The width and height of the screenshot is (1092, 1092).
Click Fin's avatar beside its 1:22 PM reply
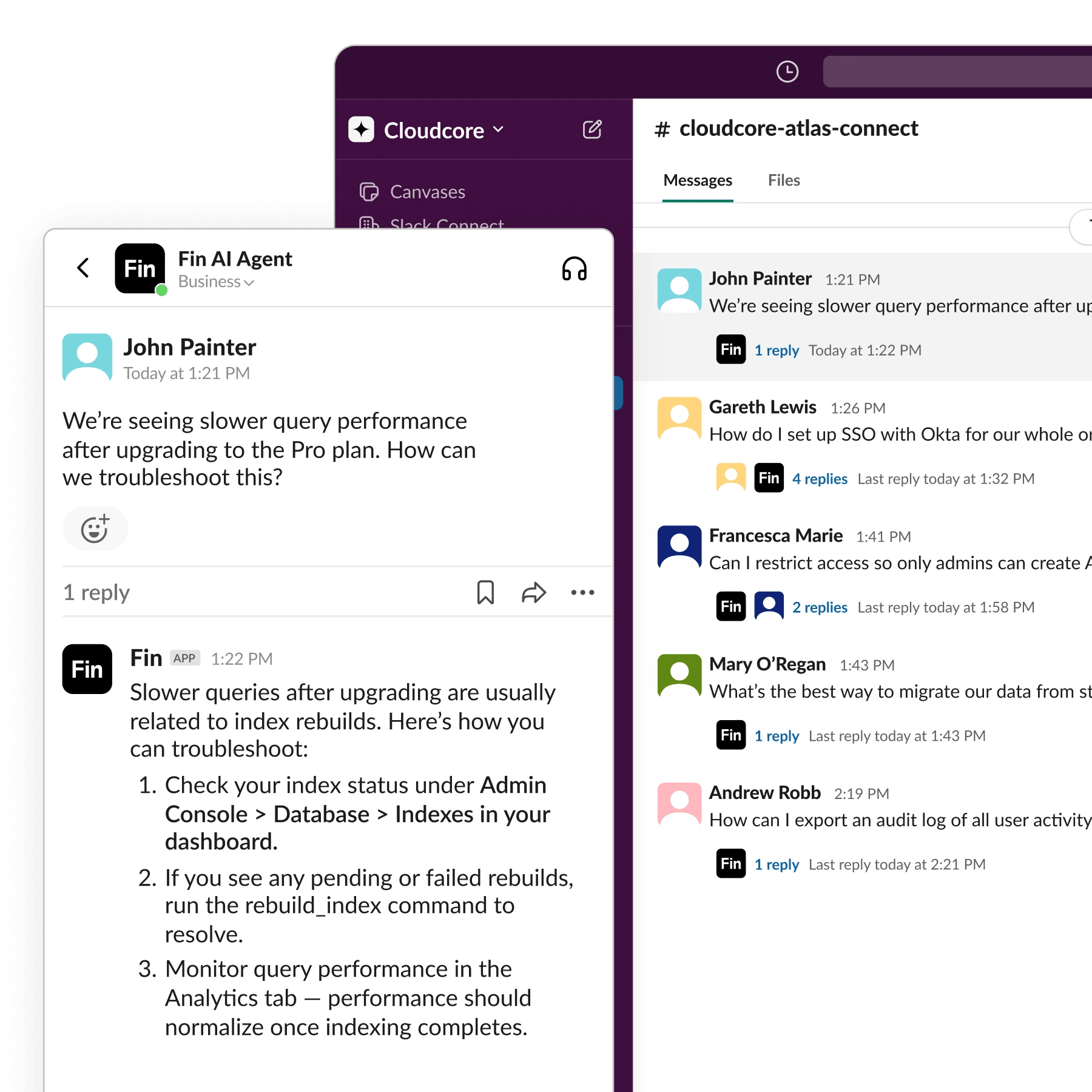coord(87,669)
